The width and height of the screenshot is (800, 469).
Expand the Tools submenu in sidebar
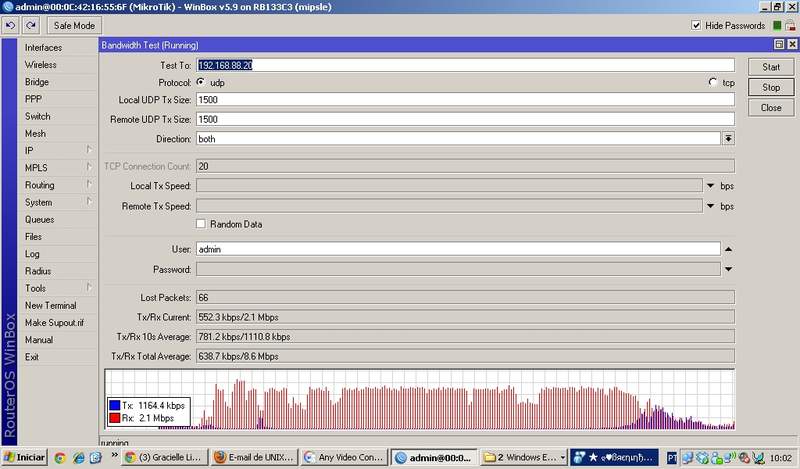click(x=36, y=288)
